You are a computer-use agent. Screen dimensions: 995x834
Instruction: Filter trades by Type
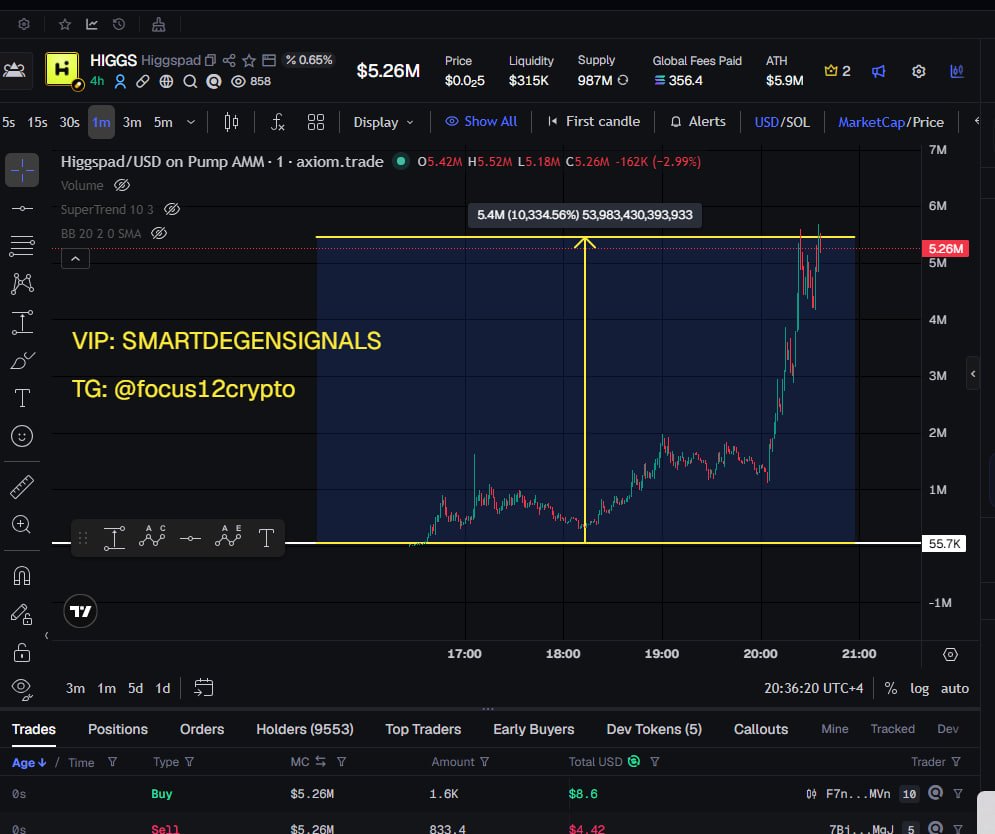coord(189,762)
